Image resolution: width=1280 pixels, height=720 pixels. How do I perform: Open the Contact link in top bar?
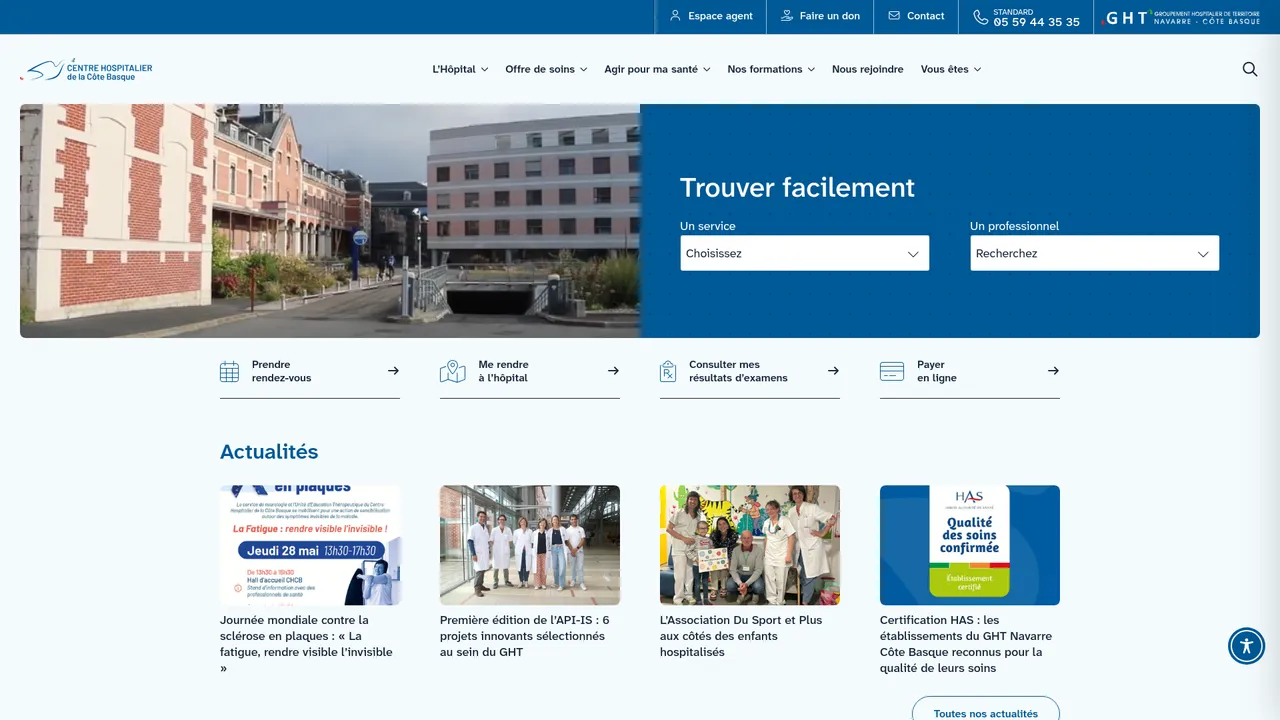click(916, 16)
